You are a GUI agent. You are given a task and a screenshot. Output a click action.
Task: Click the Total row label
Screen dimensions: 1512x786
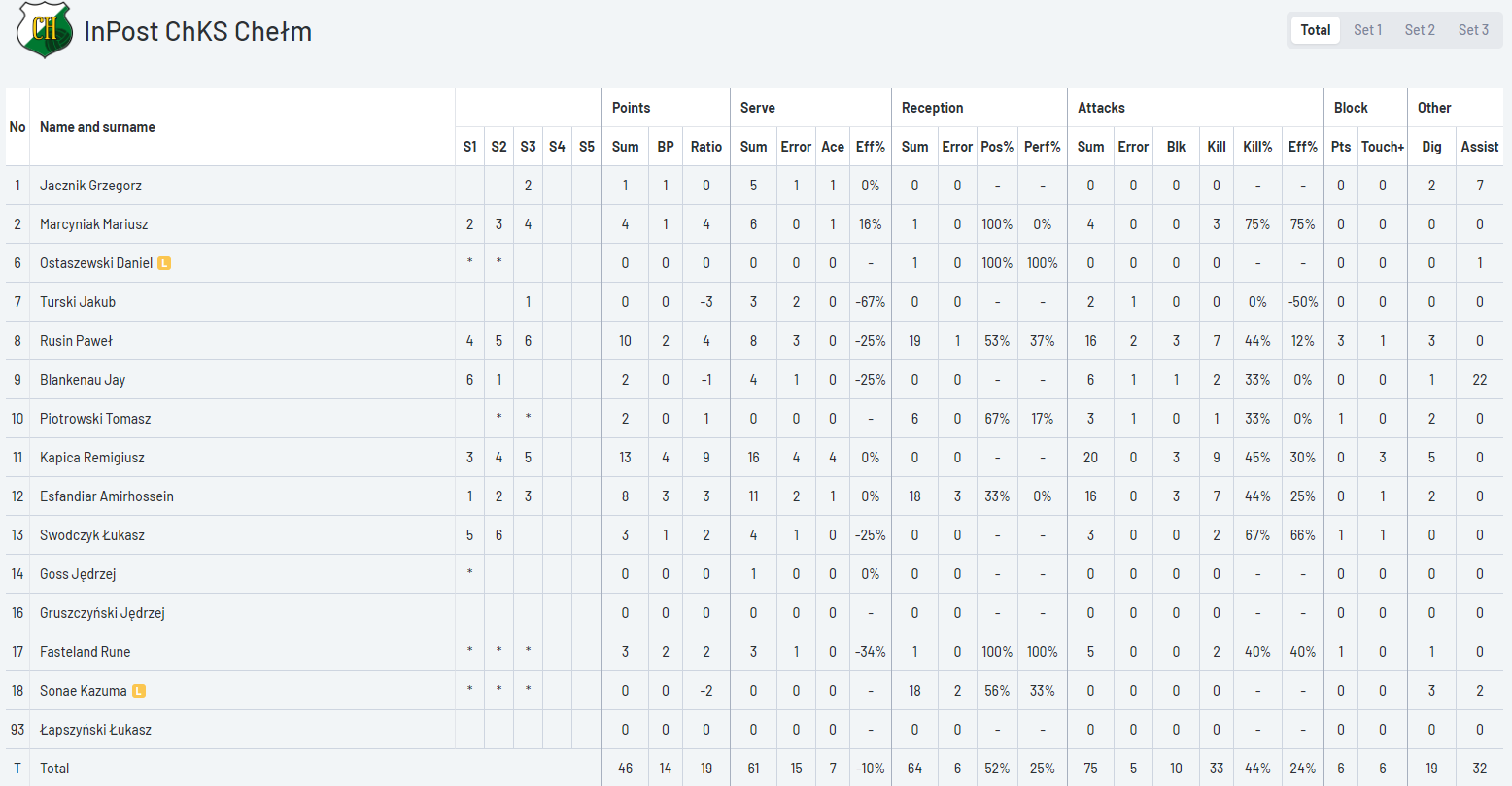click(54, 769)
